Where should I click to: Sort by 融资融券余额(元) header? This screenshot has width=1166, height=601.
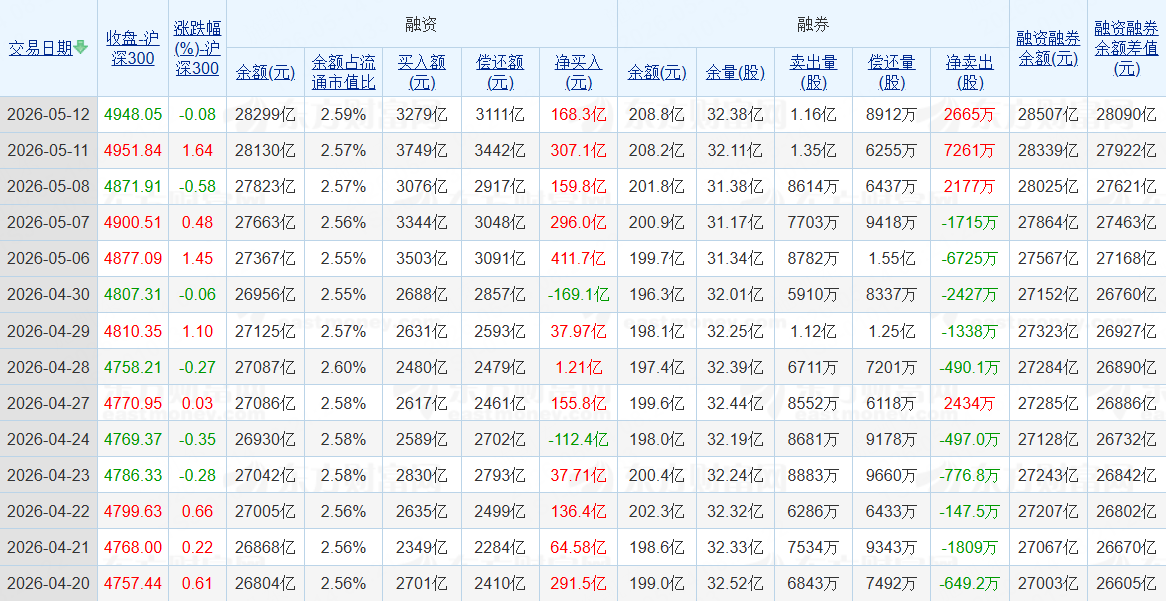tap(1048, 48)
